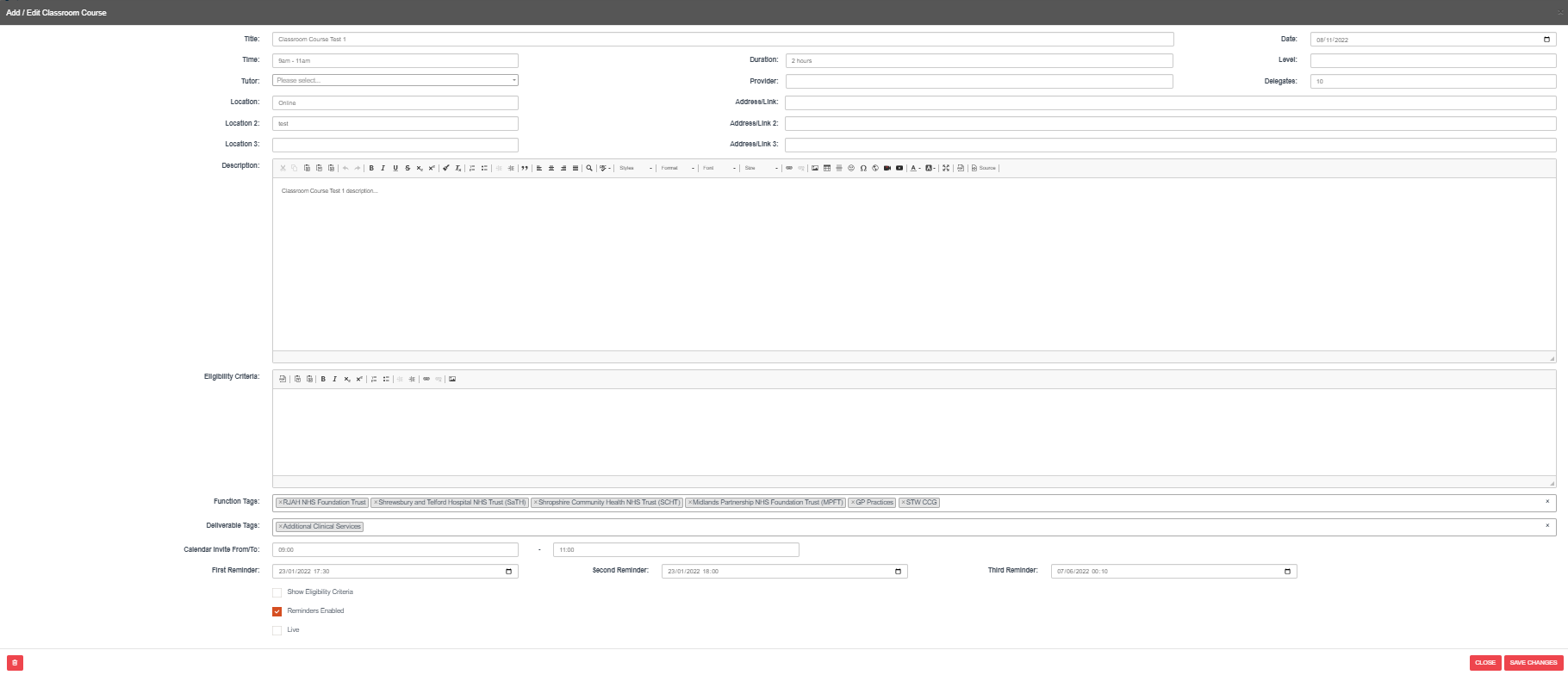
Task: Insert bulleted list in Description editor
Action: pos(484,169)
